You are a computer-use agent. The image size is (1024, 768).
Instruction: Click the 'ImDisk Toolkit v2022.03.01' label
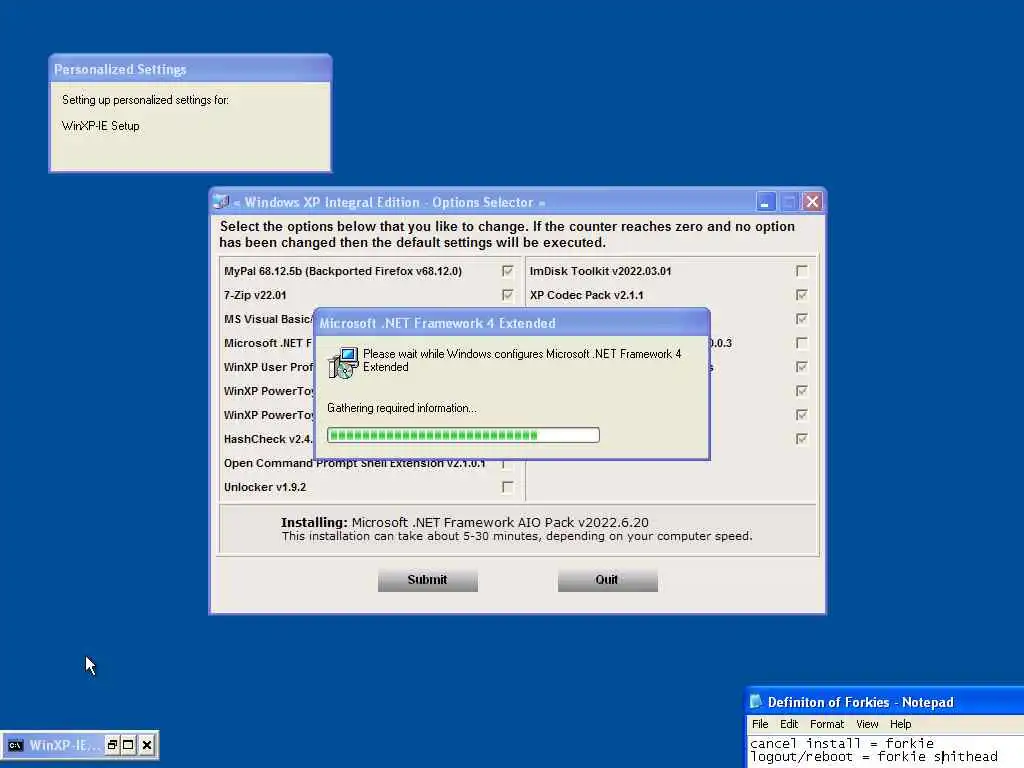(x=600, y=271)
